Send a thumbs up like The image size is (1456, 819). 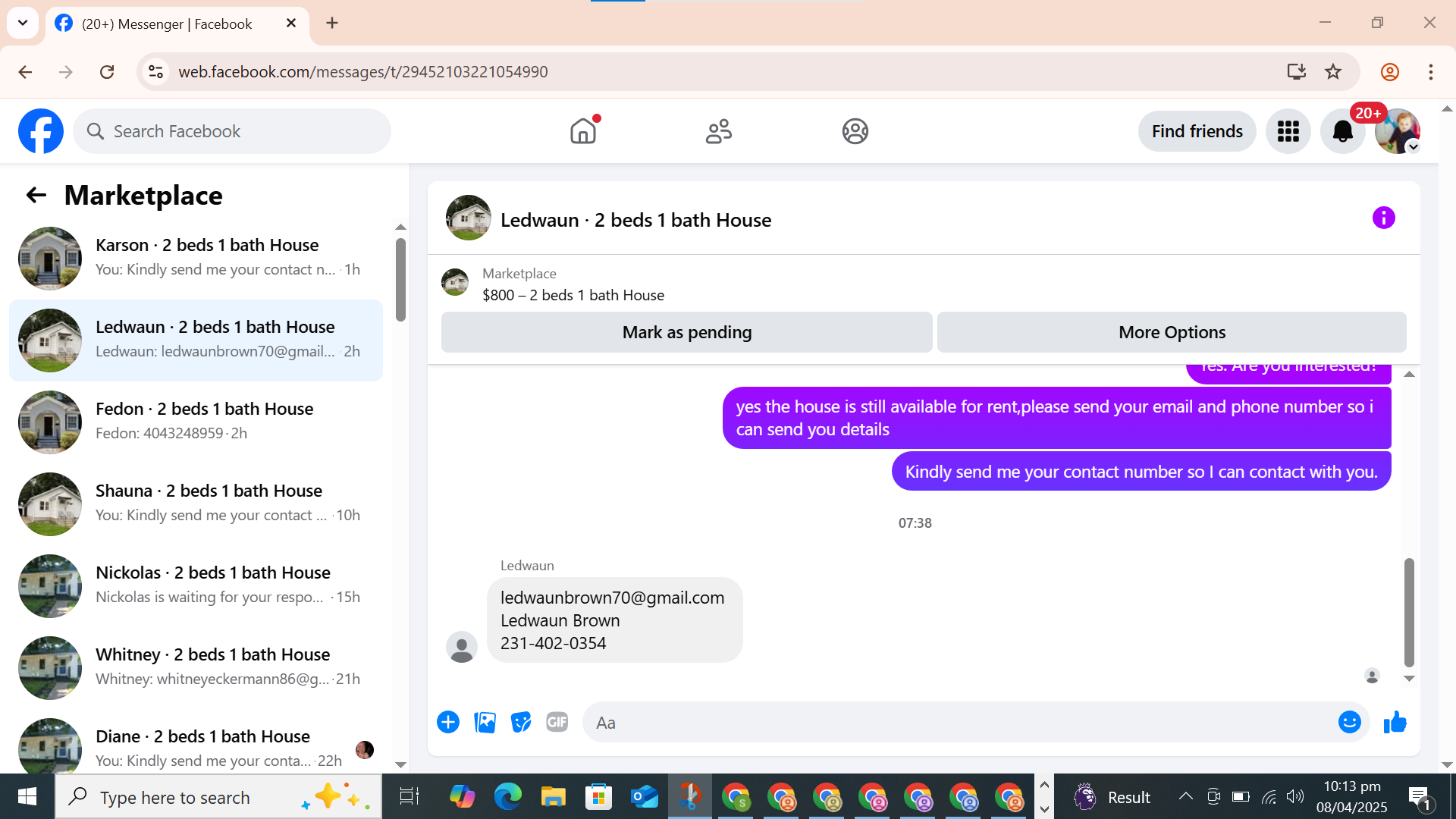(1395, 722)
